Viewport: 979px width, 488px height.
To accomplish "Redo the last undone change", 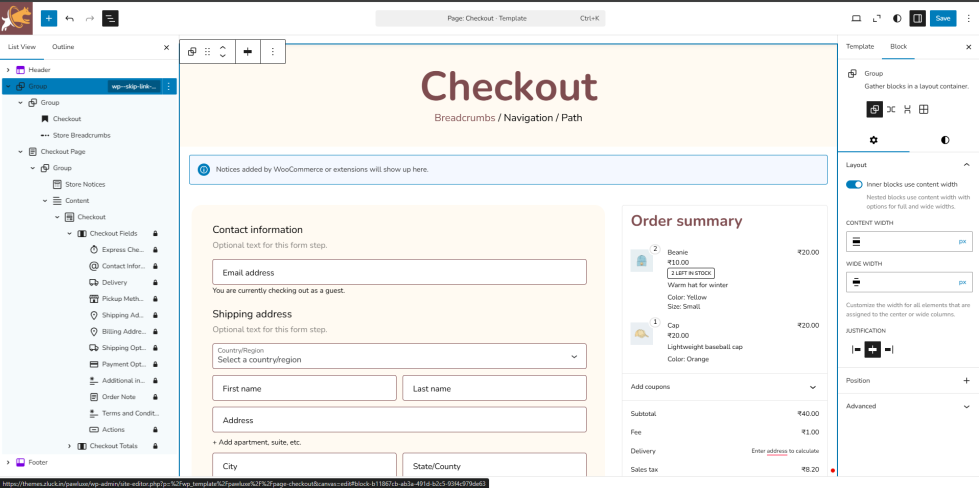I will [89, 19].
